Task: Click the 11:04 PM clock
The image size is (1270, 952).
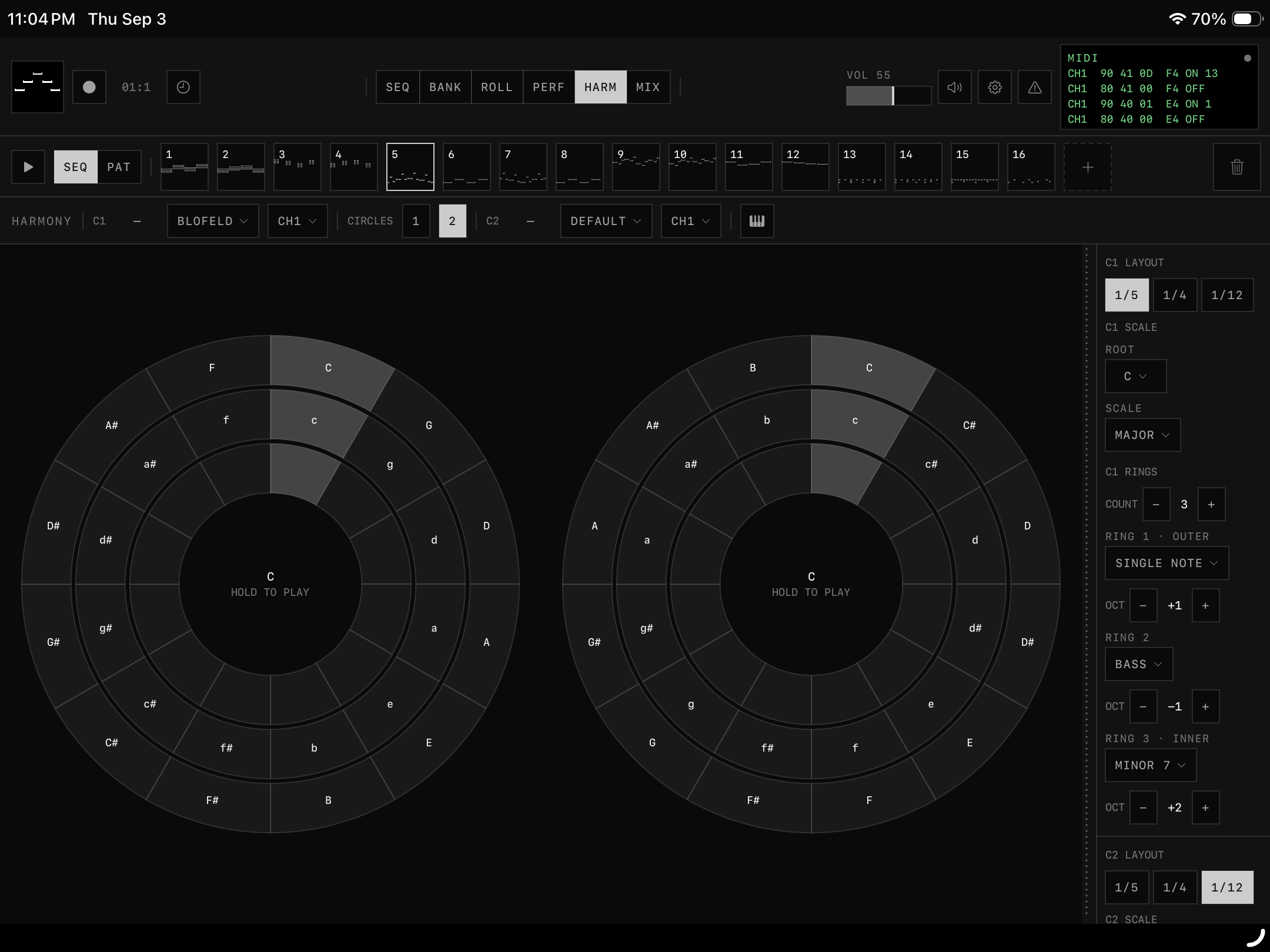Action: (x=42, y=19)
